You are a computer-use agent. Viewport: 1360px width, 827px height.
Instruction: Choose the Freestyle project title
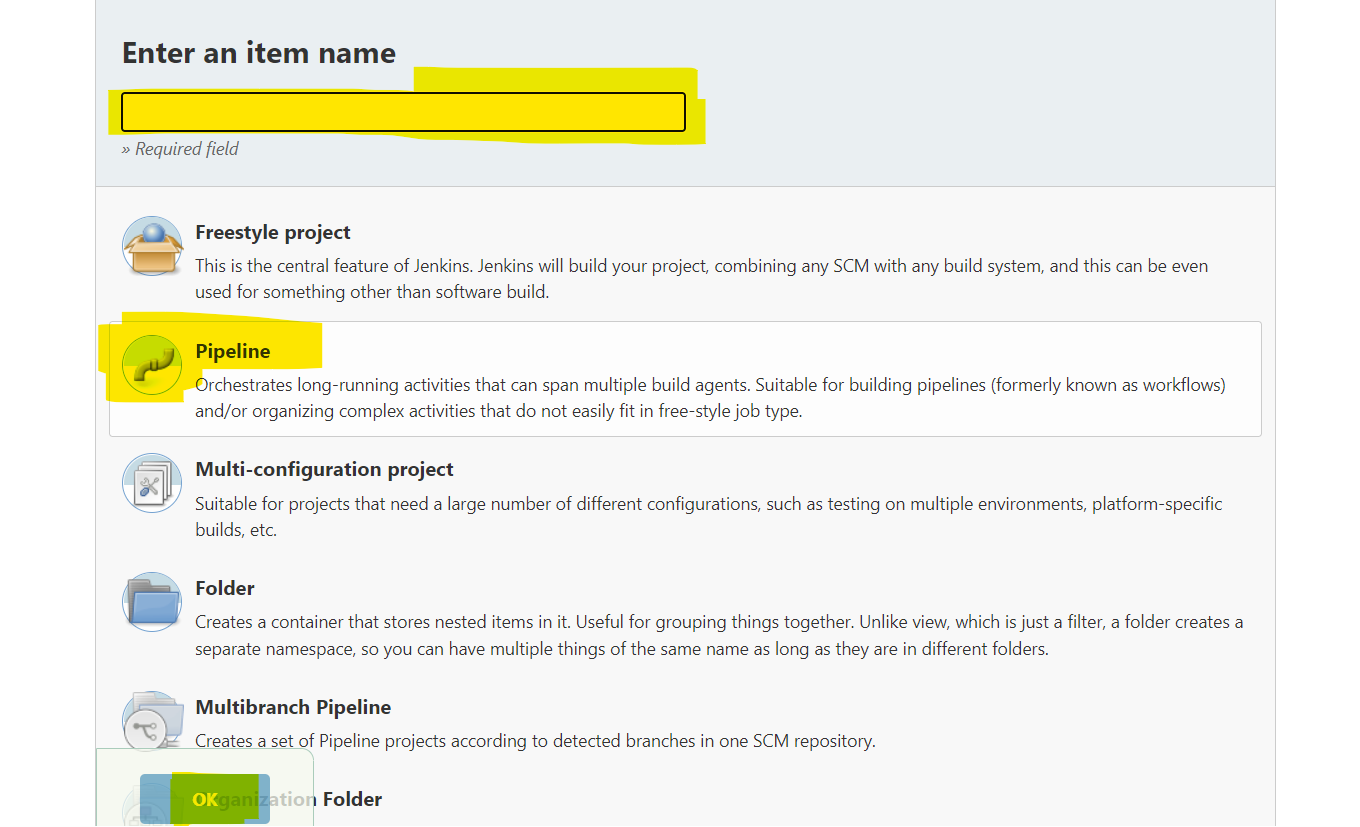click(x=273, y=232)
